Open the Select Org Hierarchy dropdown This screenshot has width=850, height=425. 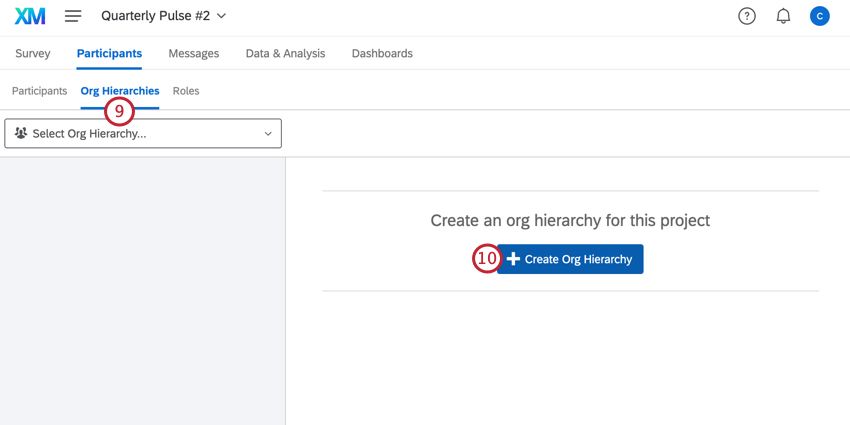coord(143,133)
